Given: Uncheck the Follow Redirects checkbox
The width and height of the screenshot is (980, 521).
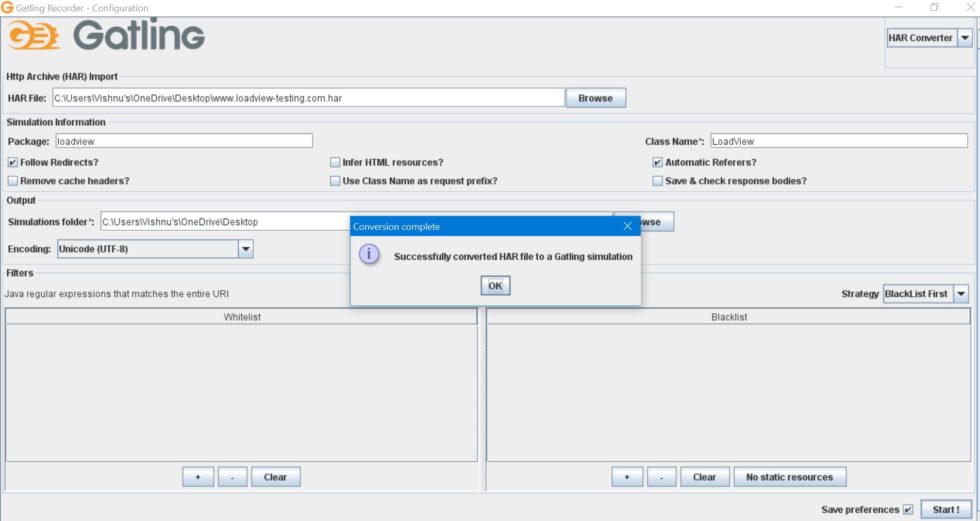Looking at the screenshot, I should tap(13, 162).
